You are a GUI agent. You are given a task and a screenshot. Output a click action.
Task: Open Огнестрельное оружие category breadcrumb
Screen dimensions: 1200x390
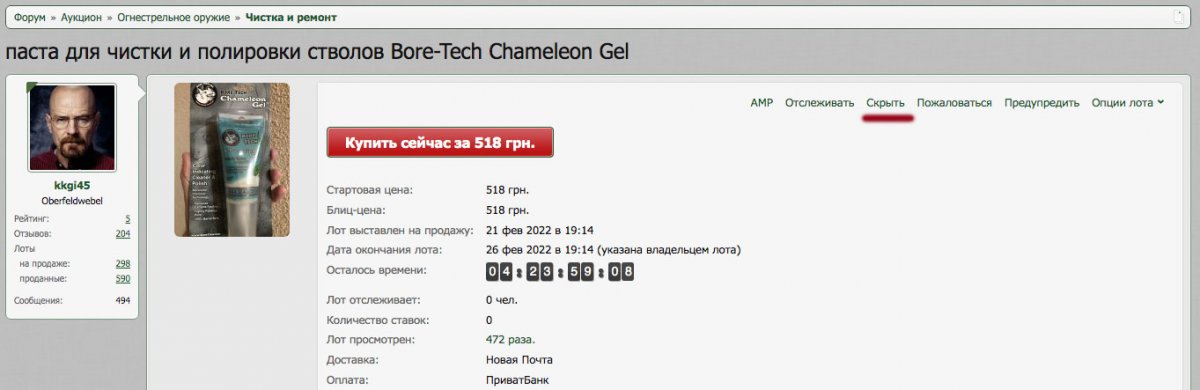point(175,17)
